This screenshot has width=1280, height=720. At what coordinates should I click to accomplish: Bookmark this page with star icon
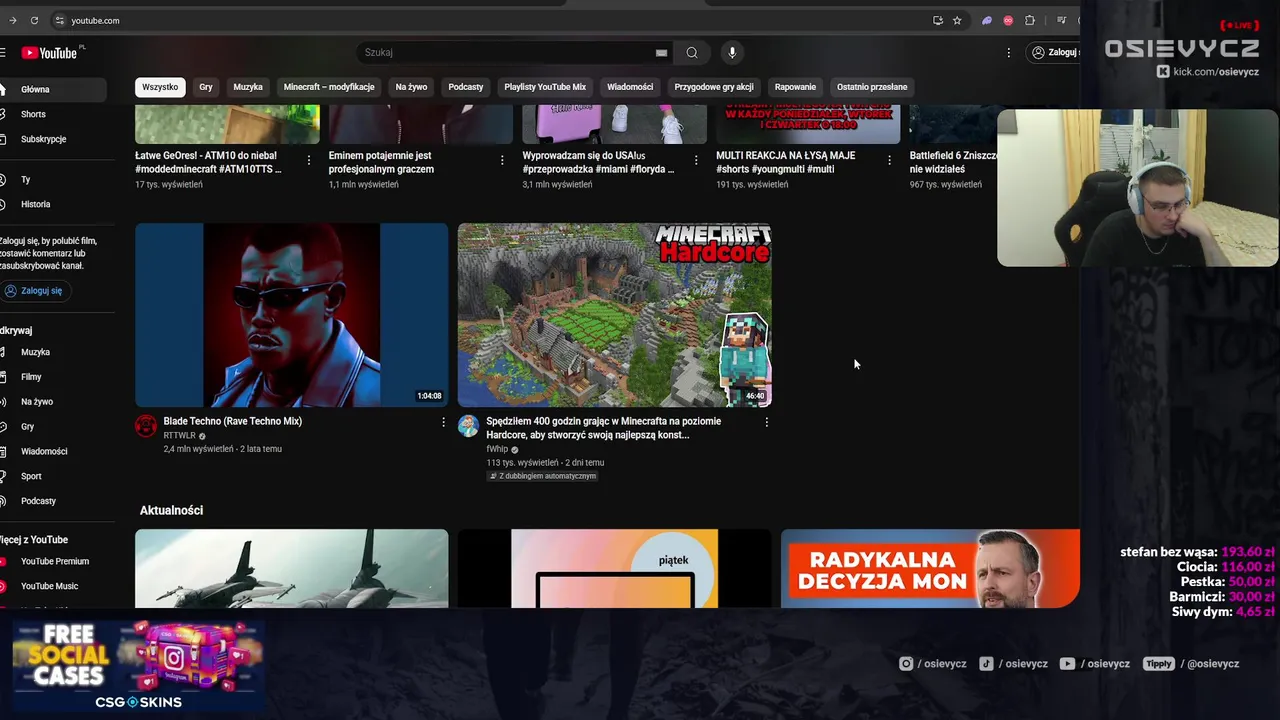point(957,20)
